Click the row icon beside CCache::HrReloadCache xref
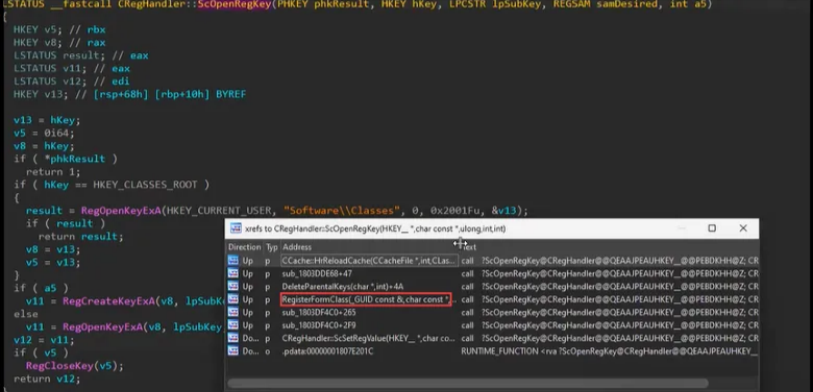Screen dimensions: 813x392 pyautogui.click(x=233, y=260)
